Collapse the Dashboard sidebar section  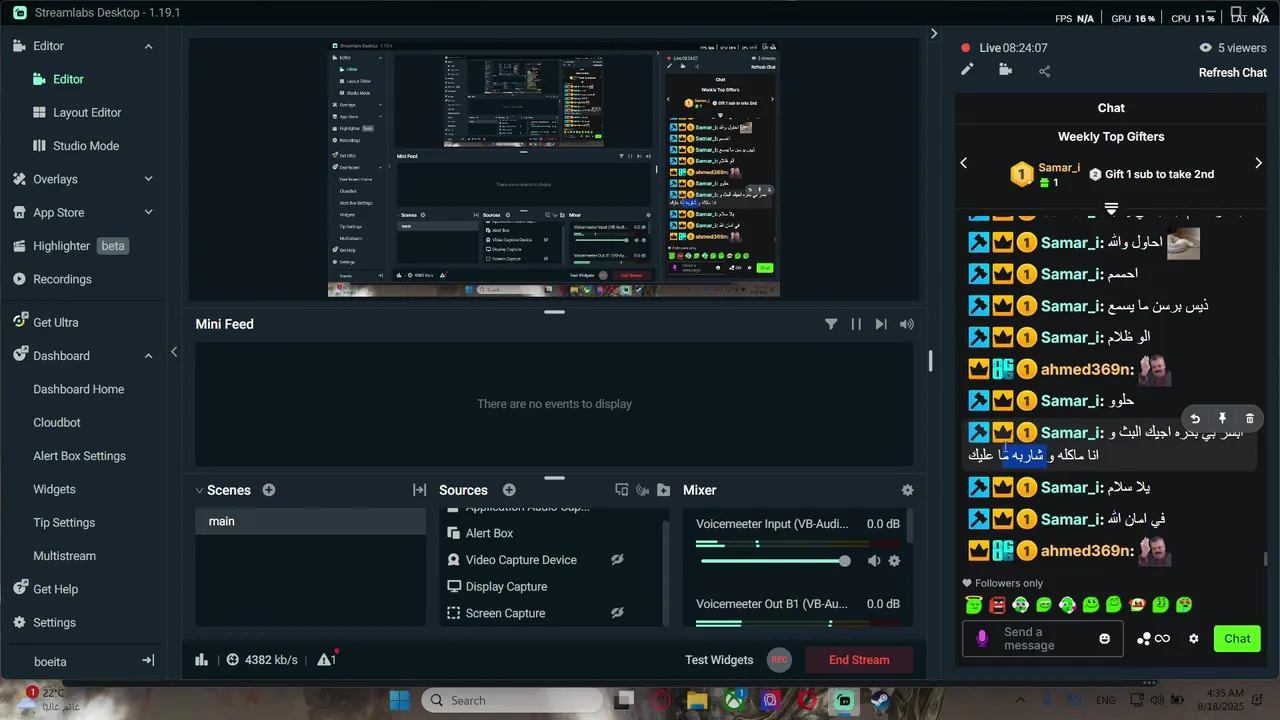point(148,356)
